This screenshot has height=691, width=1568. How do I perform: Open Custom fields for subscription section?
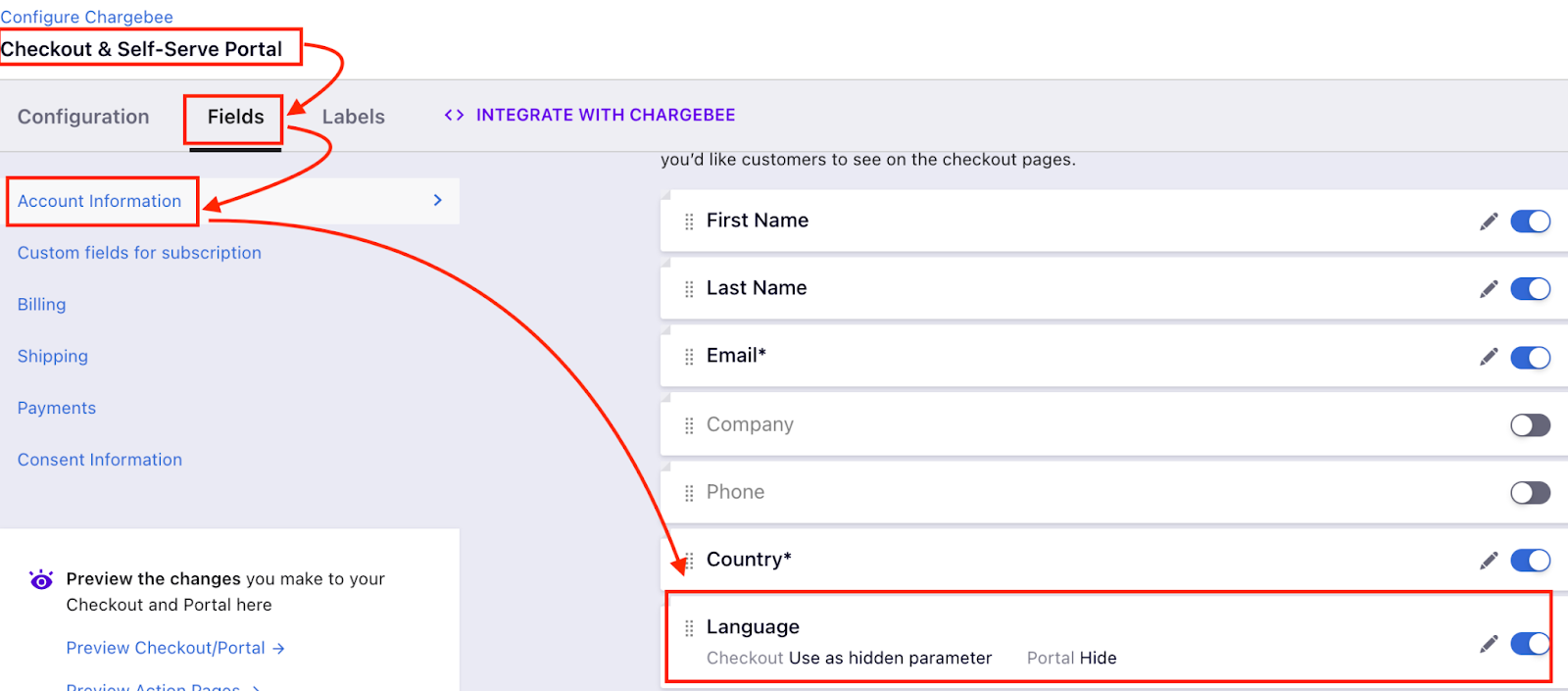click(139, 253)
